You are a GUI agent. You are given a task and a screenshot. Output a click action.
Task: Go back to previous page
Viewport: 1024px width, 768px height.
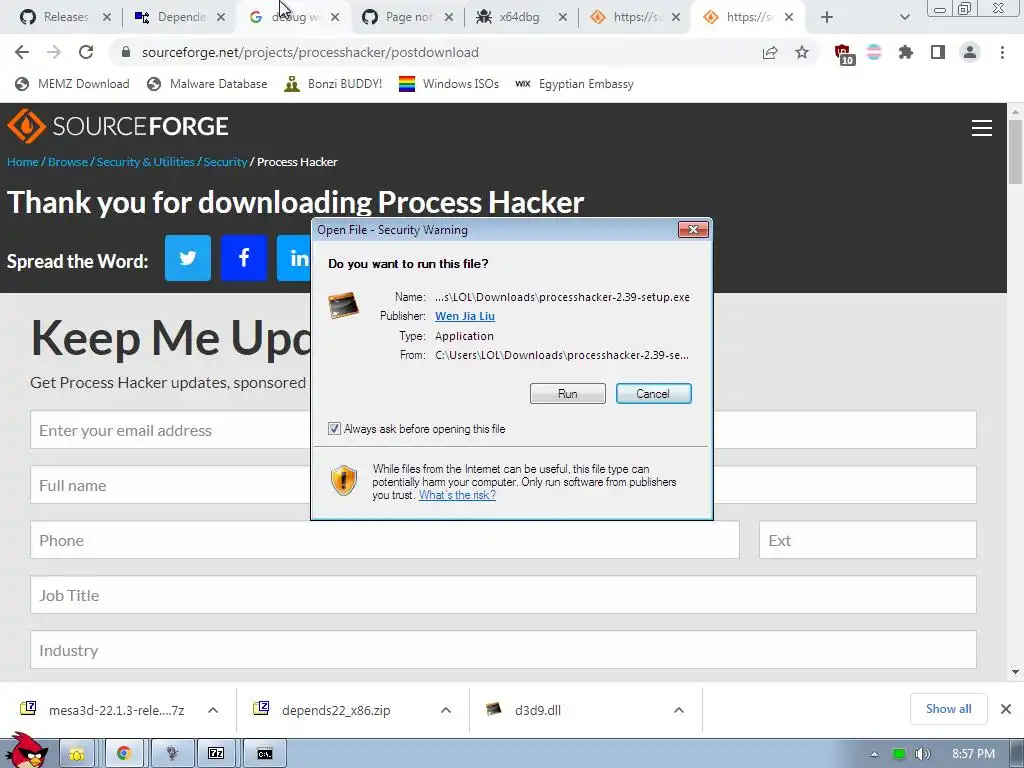click(x=22, y=52)
